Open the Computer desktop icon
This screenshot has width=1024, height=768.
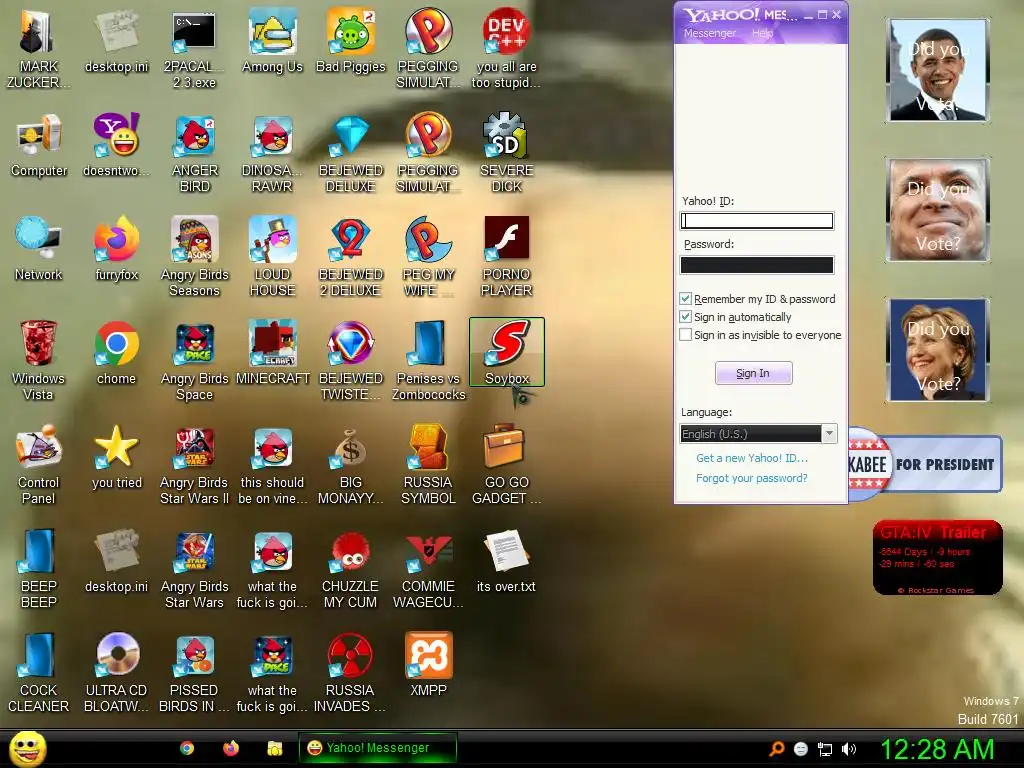(39, 145)
